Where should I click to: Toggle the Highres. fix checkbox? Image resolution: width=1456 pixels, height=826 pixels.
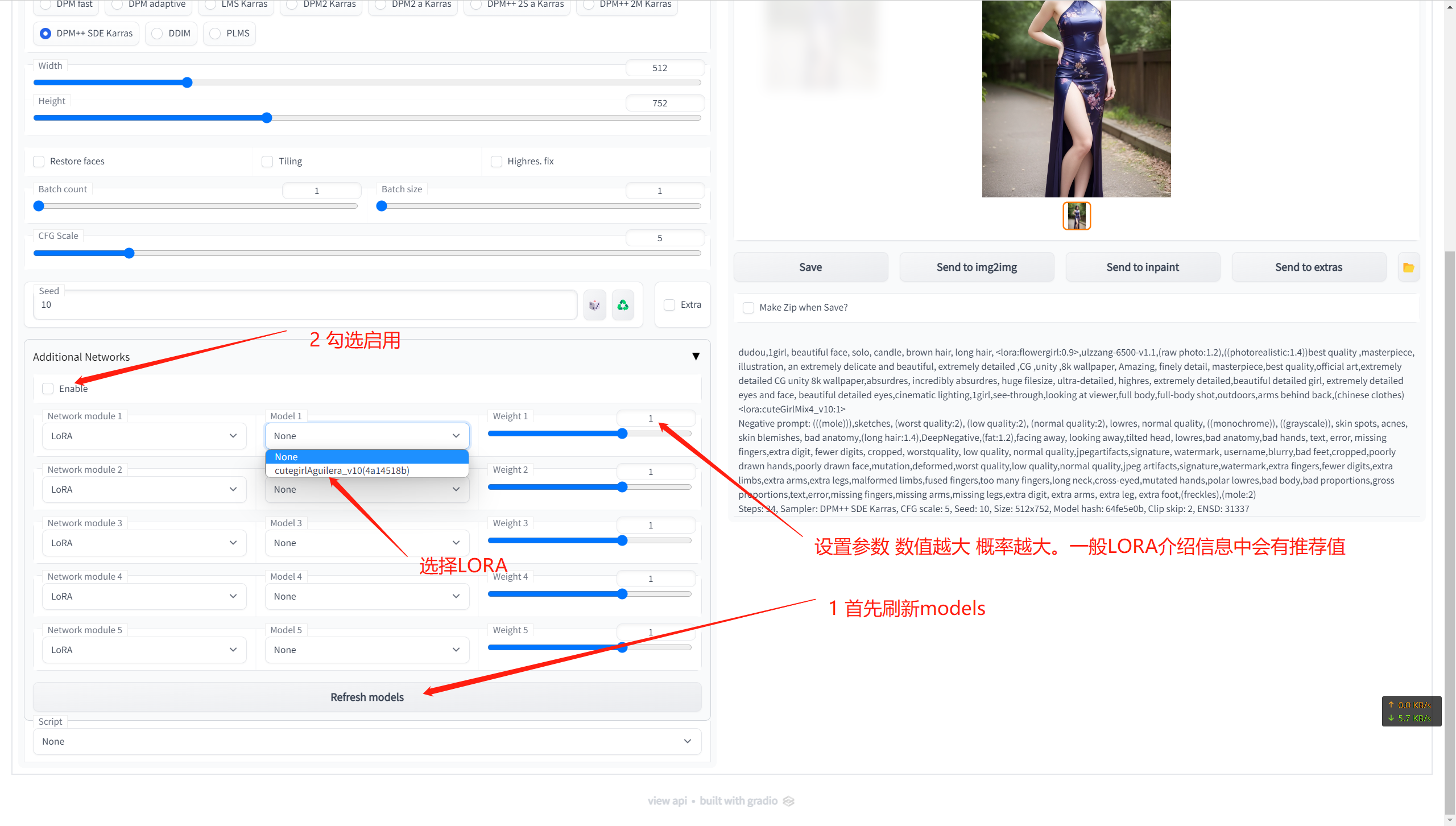[497, 162]
